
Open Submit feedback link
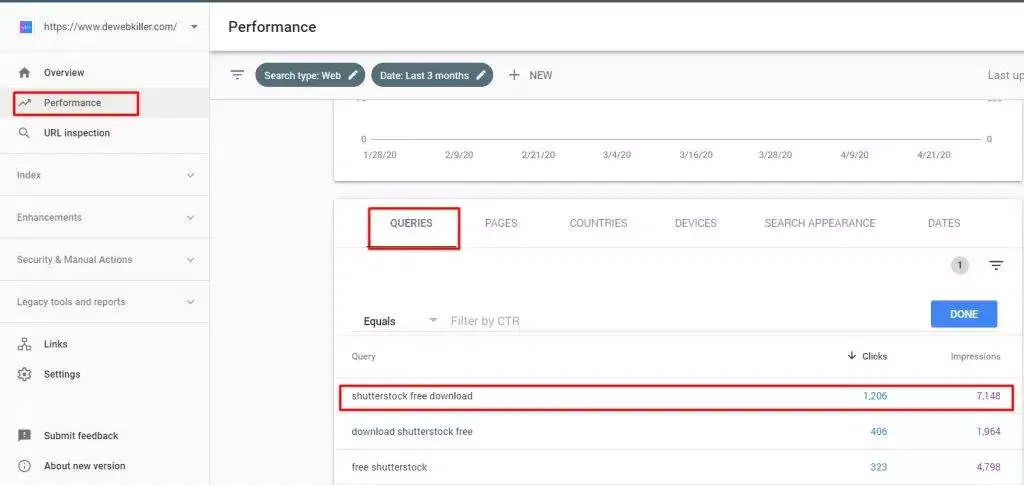tap(81, 435)
